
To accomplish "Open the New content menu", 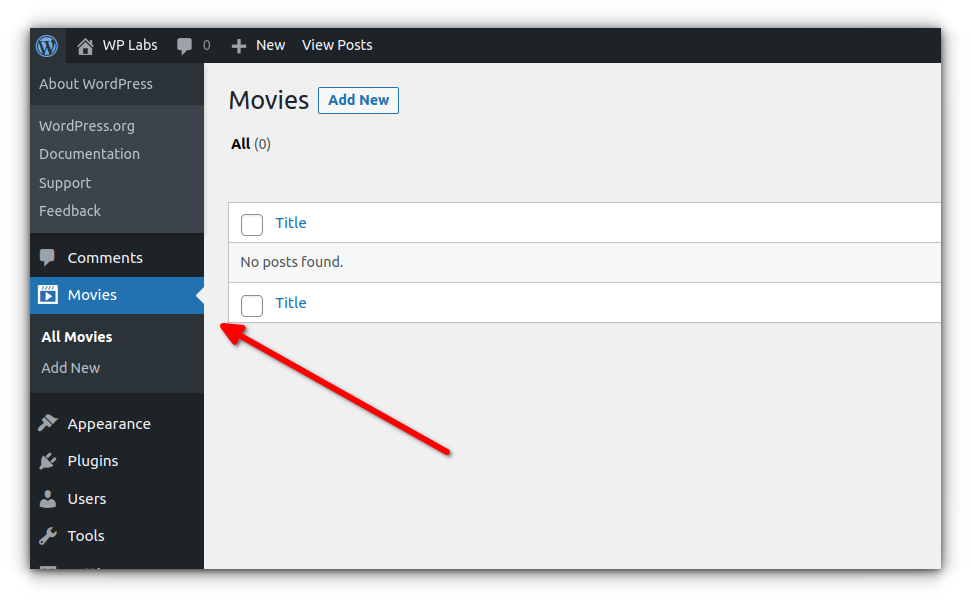I will point(271,45).
